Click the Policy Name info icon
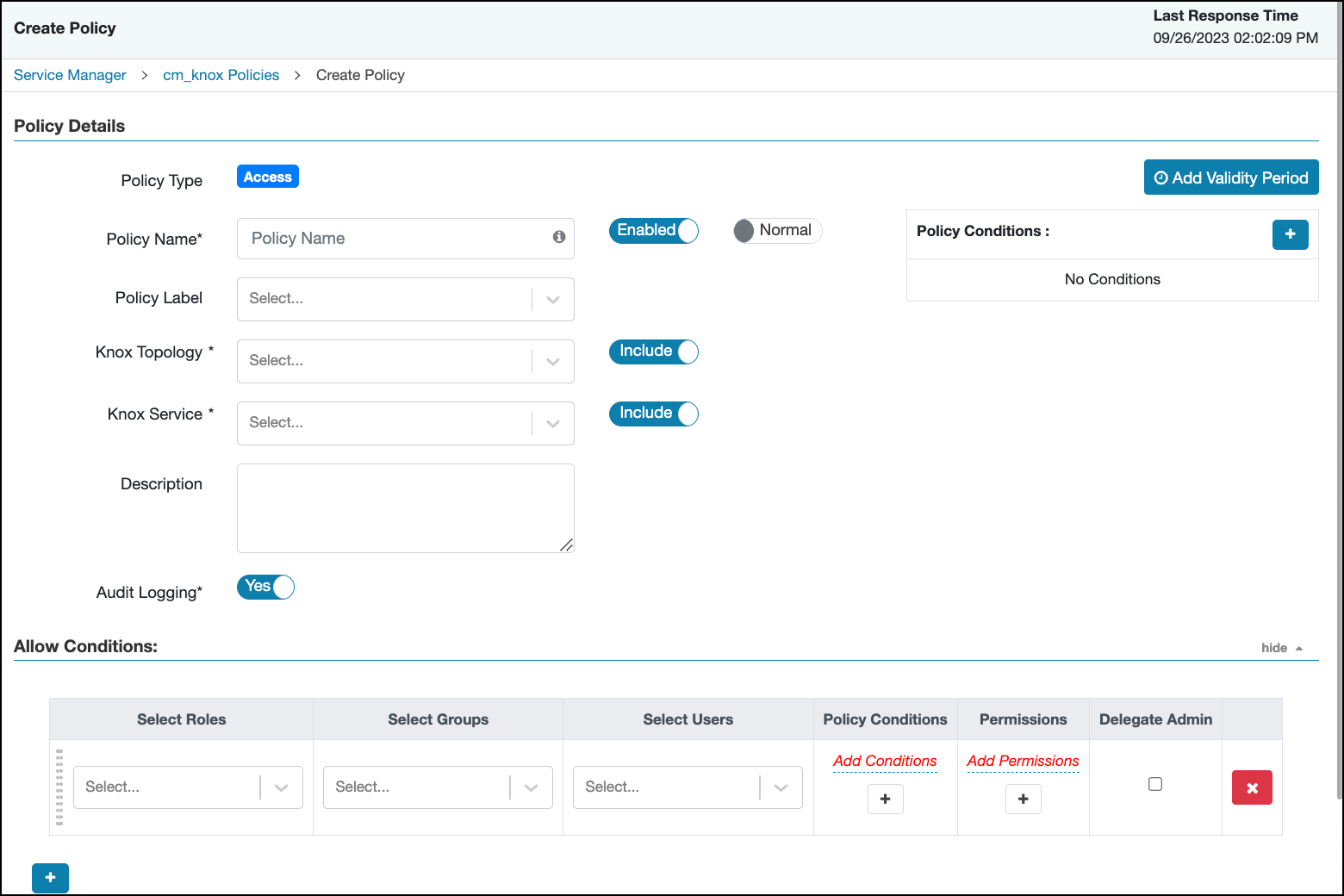This screenshot has height=896, width=1344. (559, 237)
